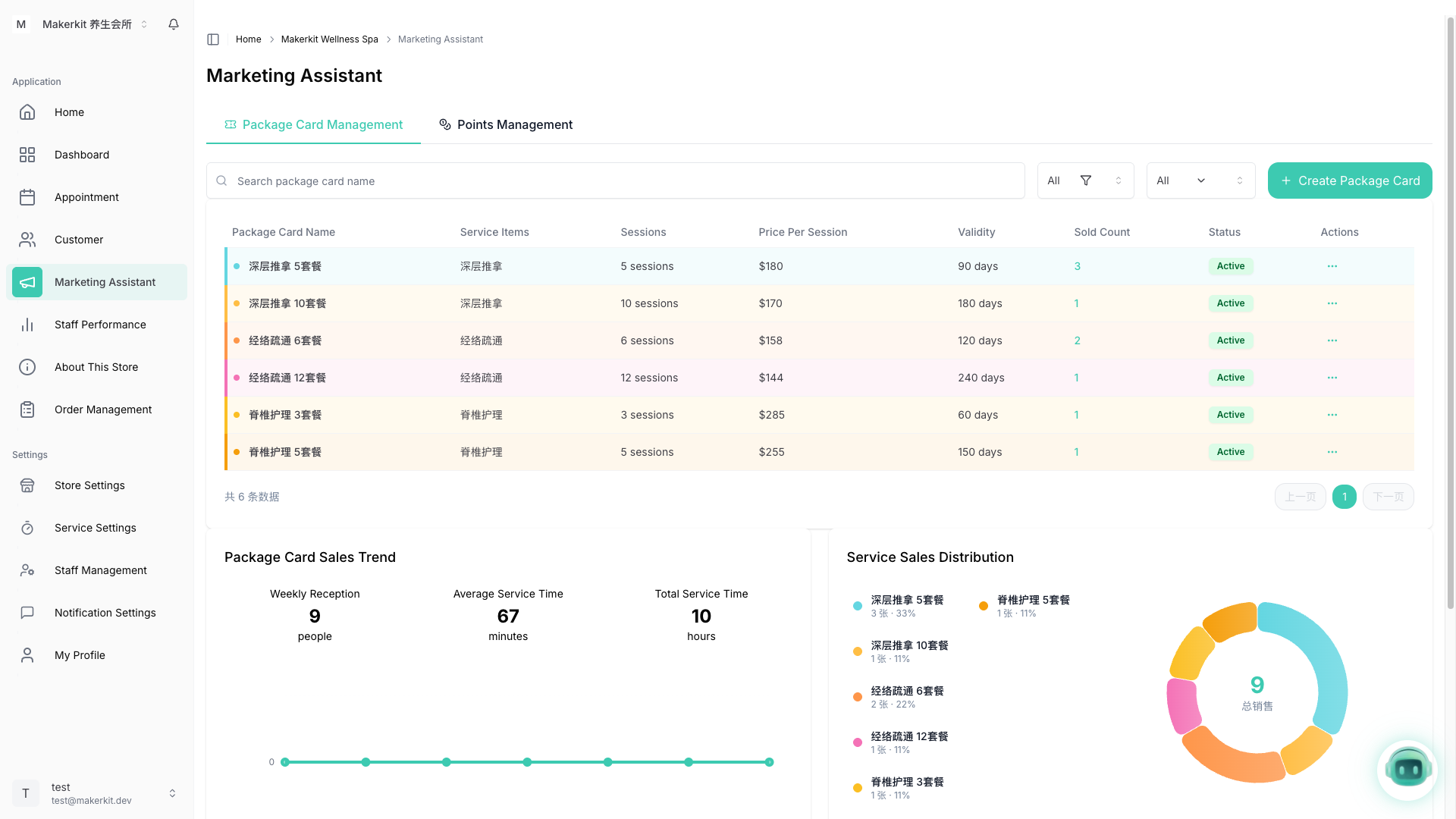This screenshot has height=819, width=1456.
Task: Open actions menu for 深层推拿 5套餐
Action: pos(1332,266)
